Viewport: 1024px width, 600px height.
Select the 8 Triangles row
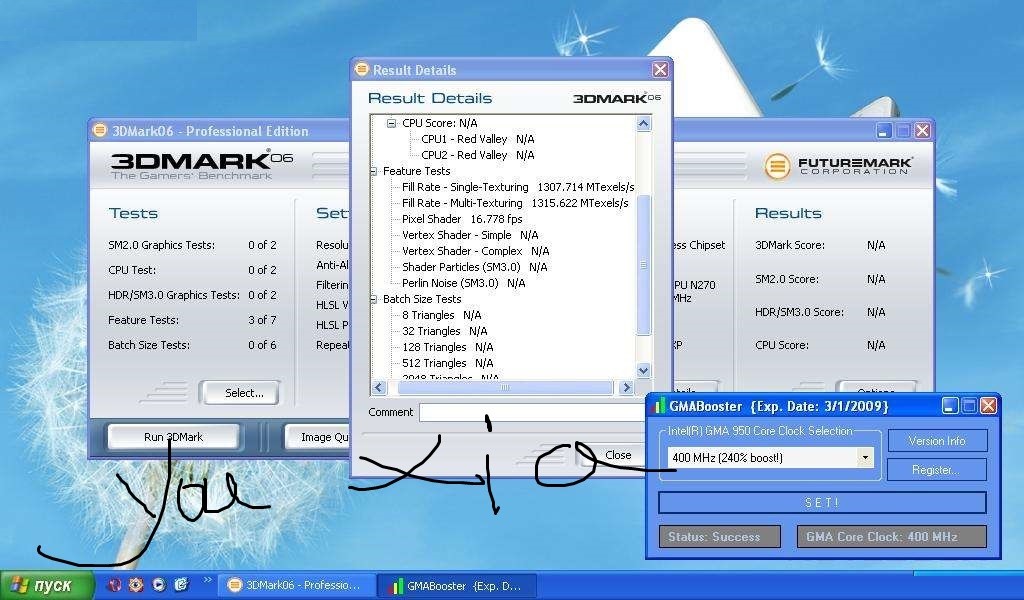click(x=441, y=315)
